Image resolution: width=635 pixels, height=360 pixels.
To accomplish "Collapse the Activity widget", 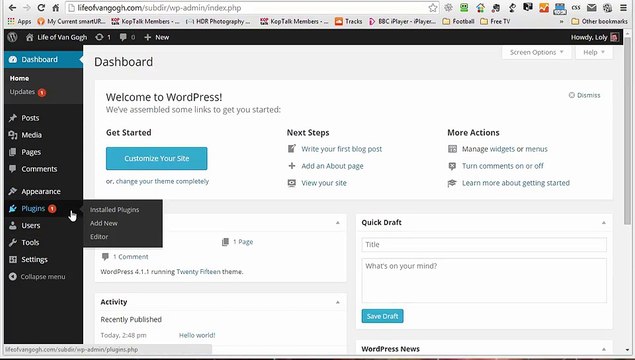I will click(338, 302).
